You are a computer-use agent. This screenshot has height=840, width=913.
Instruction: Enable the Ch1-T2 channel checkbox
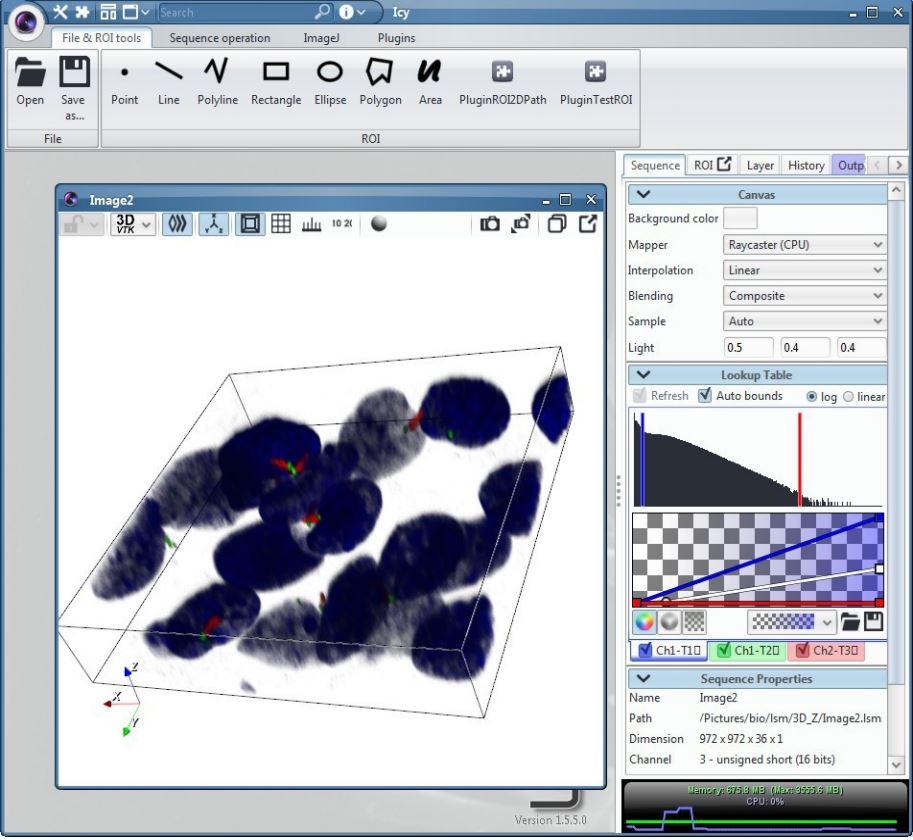pyautogui.click(x=725, y=651)
